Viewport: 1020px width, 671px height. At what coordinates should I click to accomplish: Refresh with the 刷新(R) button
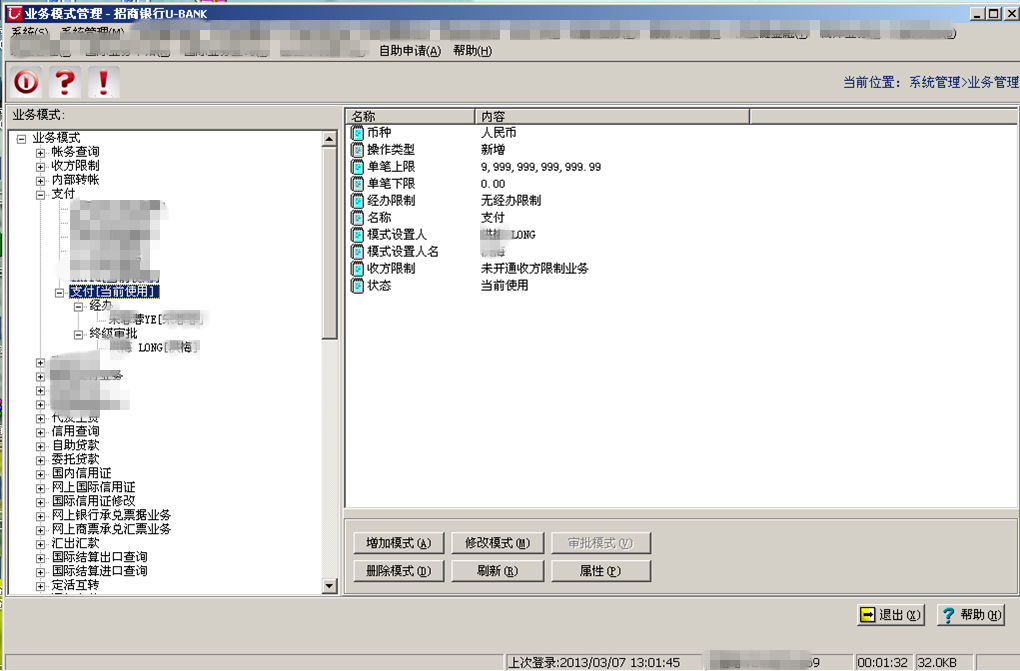click(x=498, y=571)
